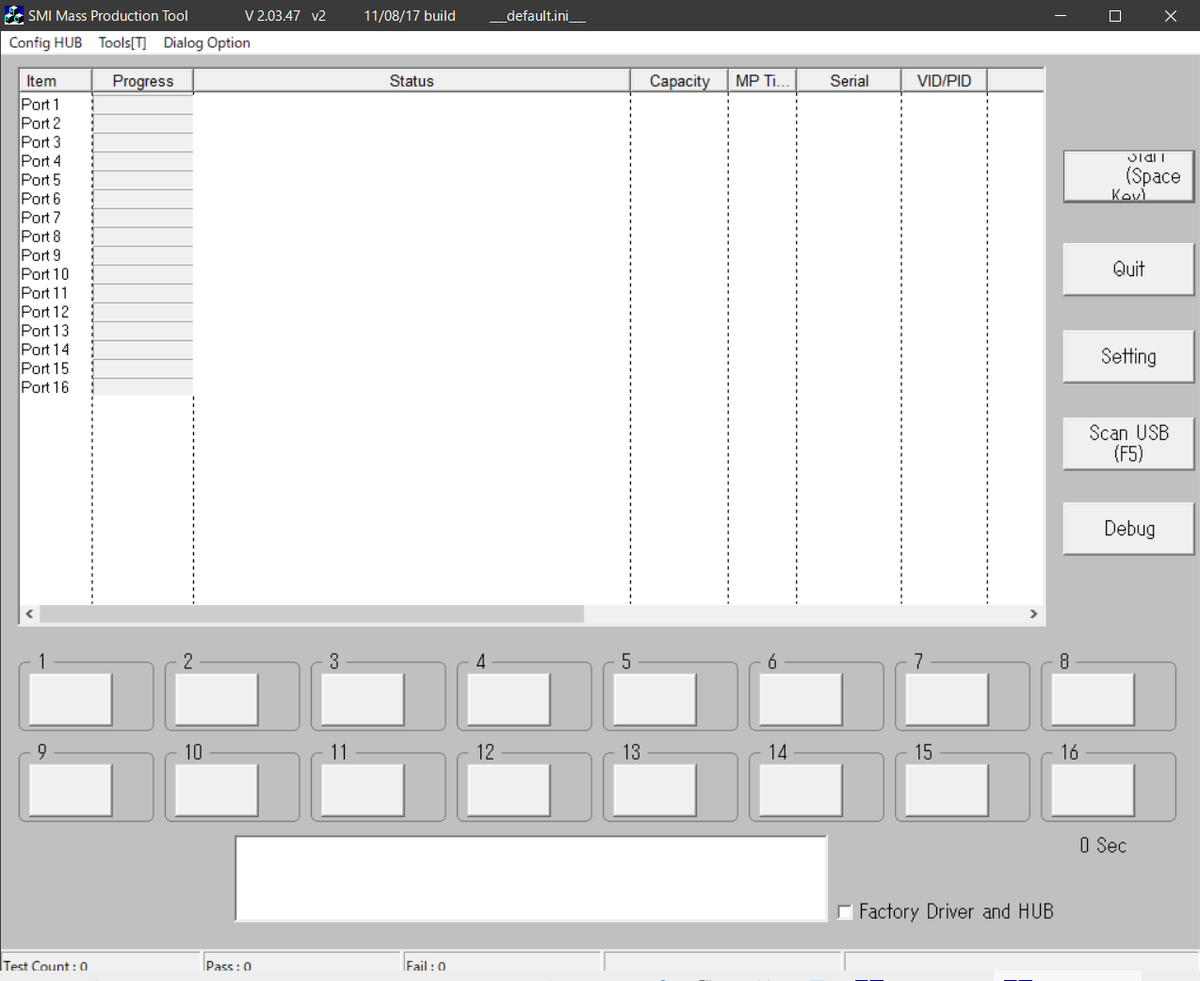Click the port 7 slot button
1200x981 pixels.
pyautogui.click(x=946, y=699)
